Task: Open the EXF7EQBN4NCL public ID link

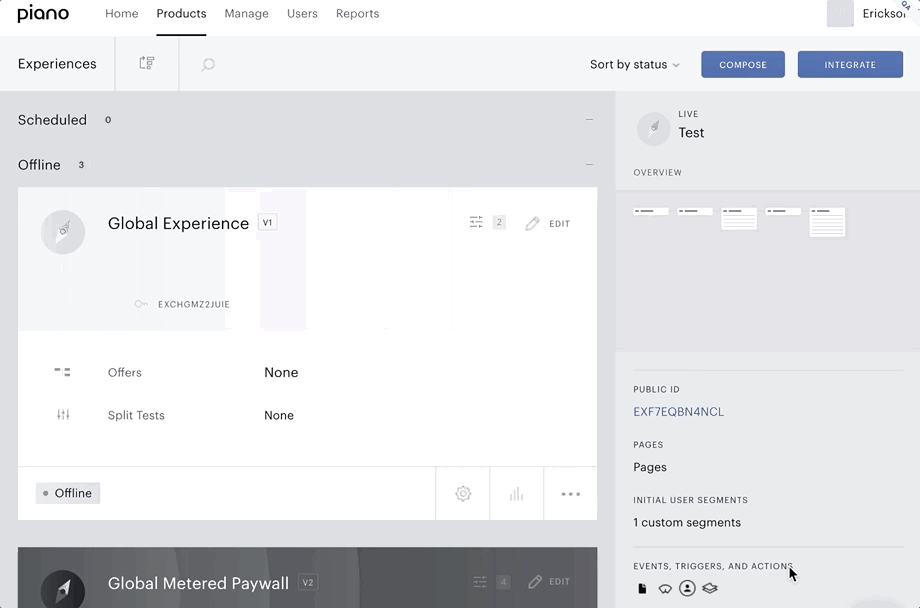Action: coord(678,412)
